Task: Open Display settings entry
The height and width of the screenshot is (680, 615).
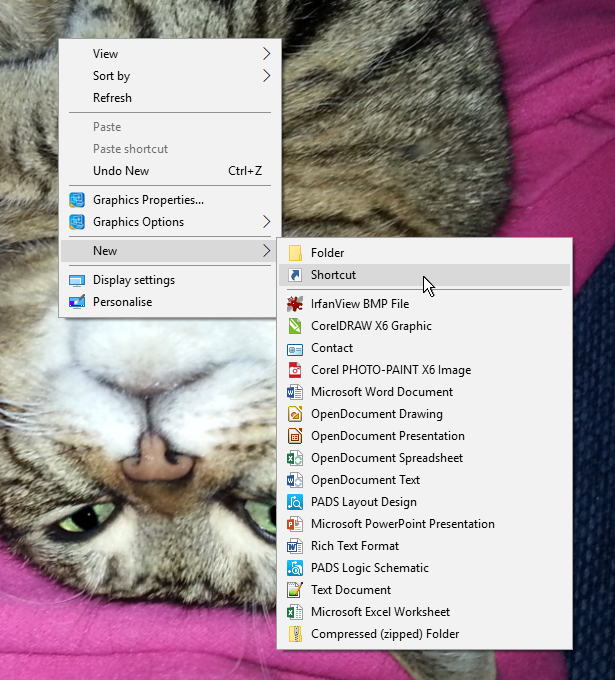Action: (x=170, y=280)
